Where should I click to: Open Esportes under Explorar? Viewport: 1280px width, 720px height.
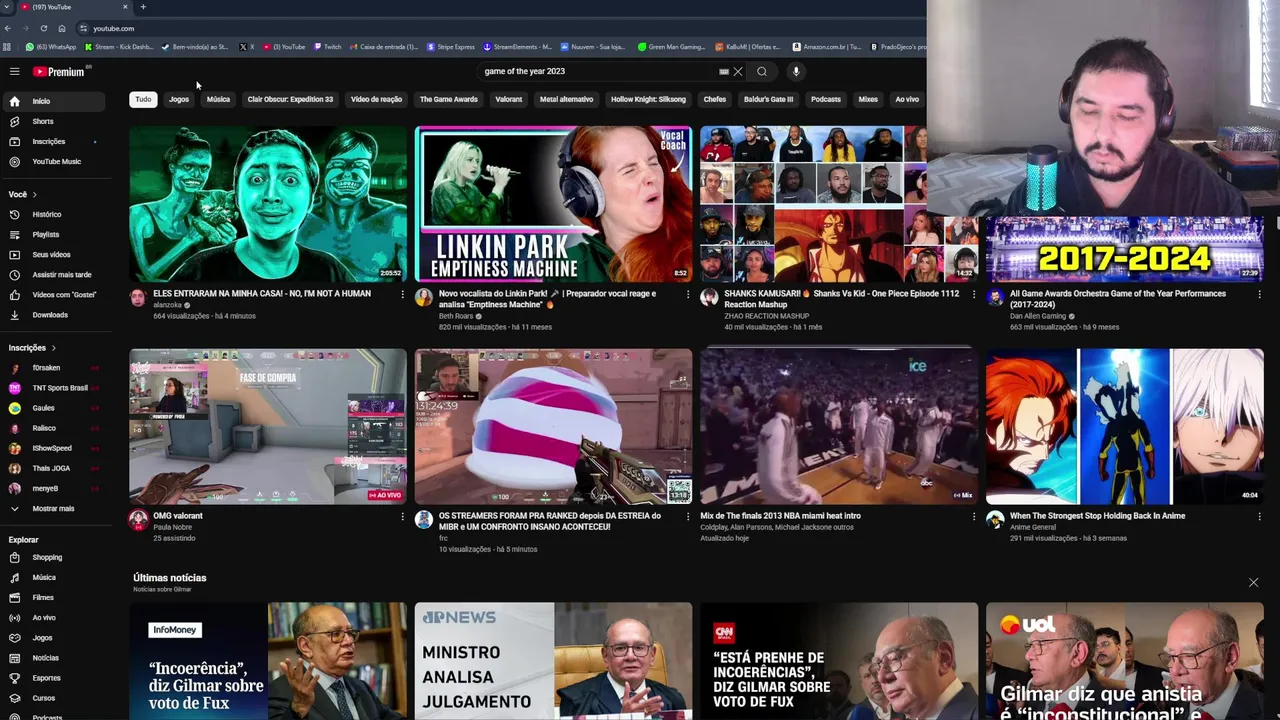click(53, 677)
